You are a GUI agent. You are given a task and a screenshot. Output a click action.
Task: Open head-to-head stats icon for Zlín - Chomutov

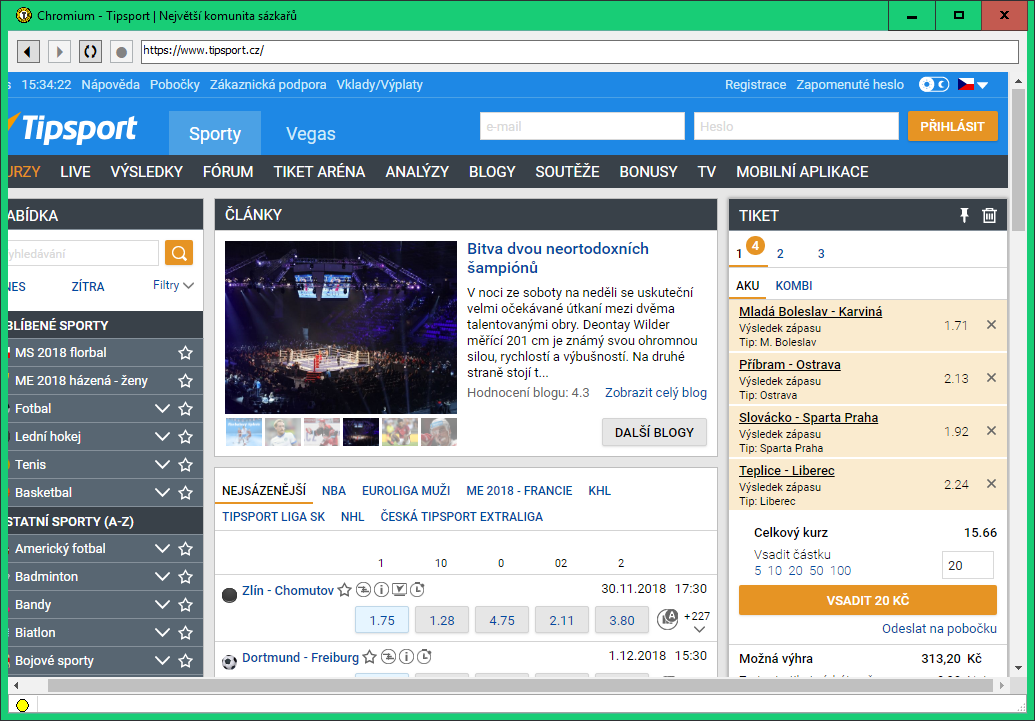tap(363, 590)
